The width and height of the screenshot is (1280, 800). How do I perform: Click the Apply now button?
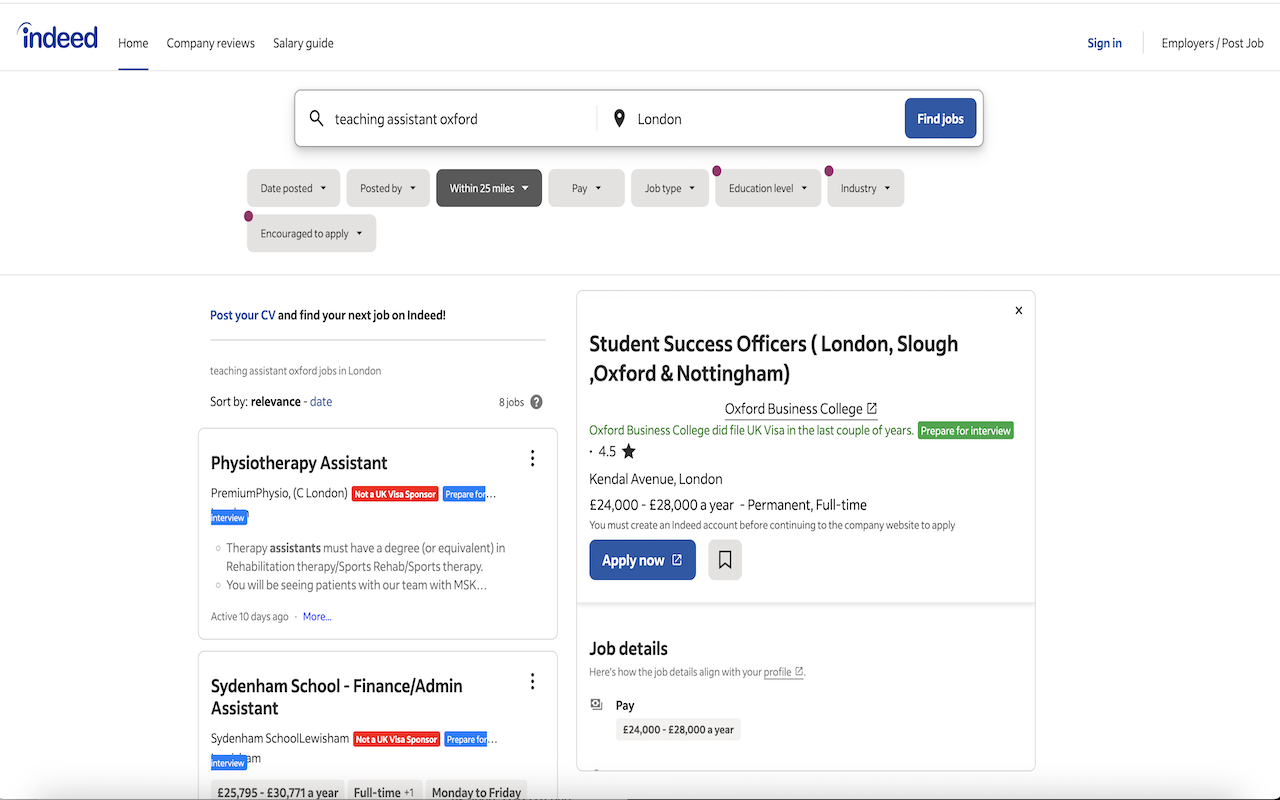(x=642, y=560)
